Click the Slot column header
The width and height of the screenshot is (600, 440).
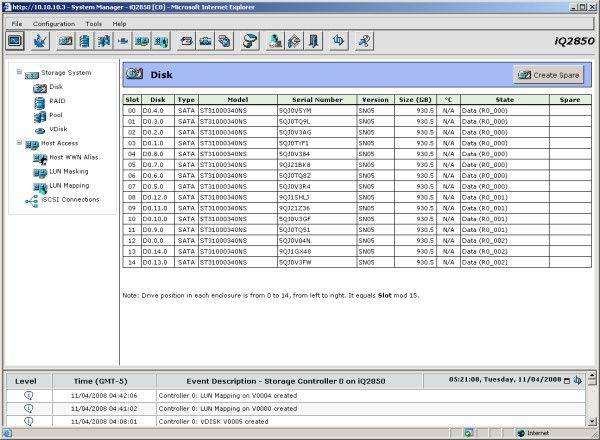tap(132, 100)
